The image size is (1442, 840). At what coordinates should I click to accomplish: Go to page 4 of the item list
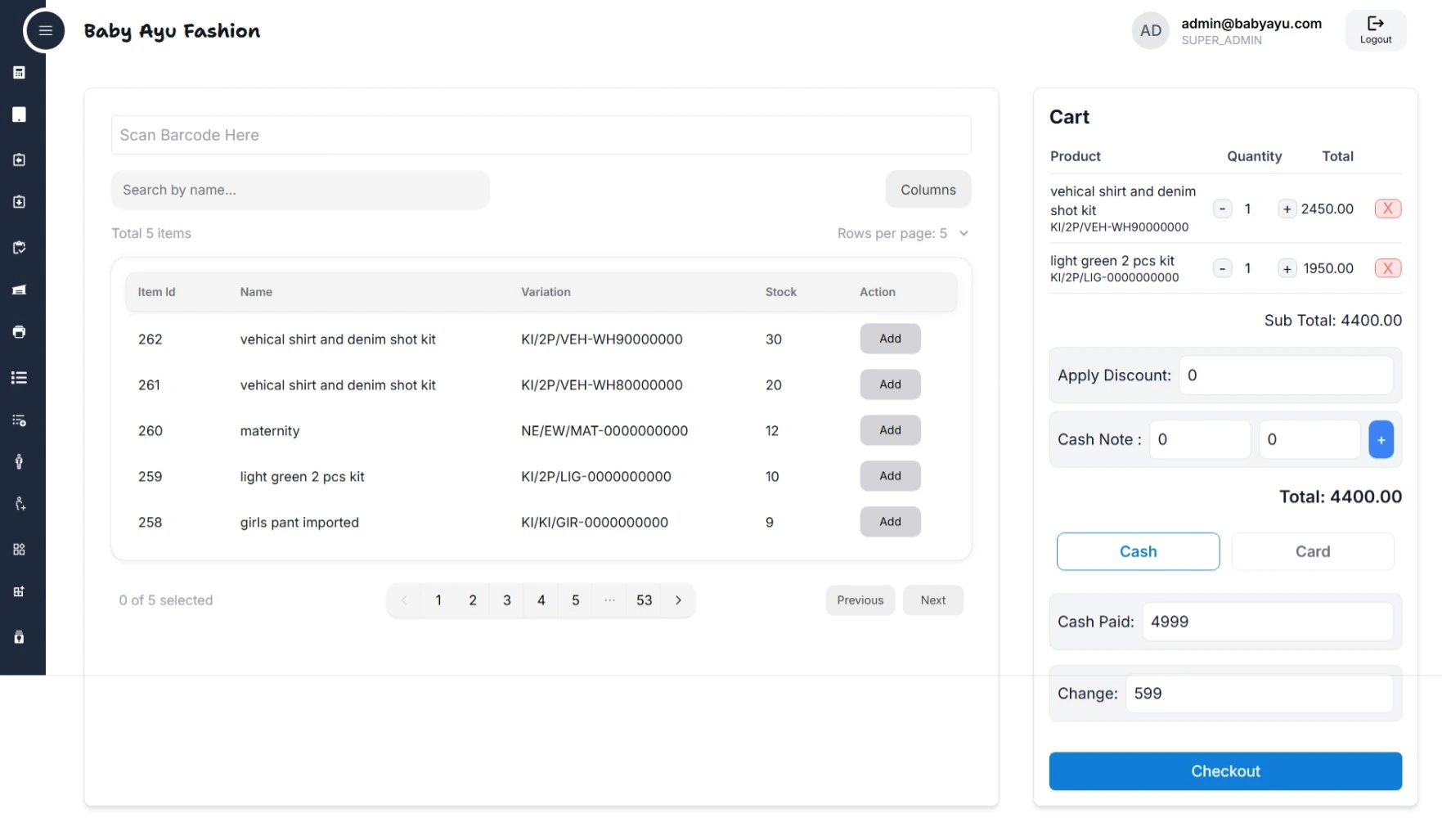click(541, 600)
